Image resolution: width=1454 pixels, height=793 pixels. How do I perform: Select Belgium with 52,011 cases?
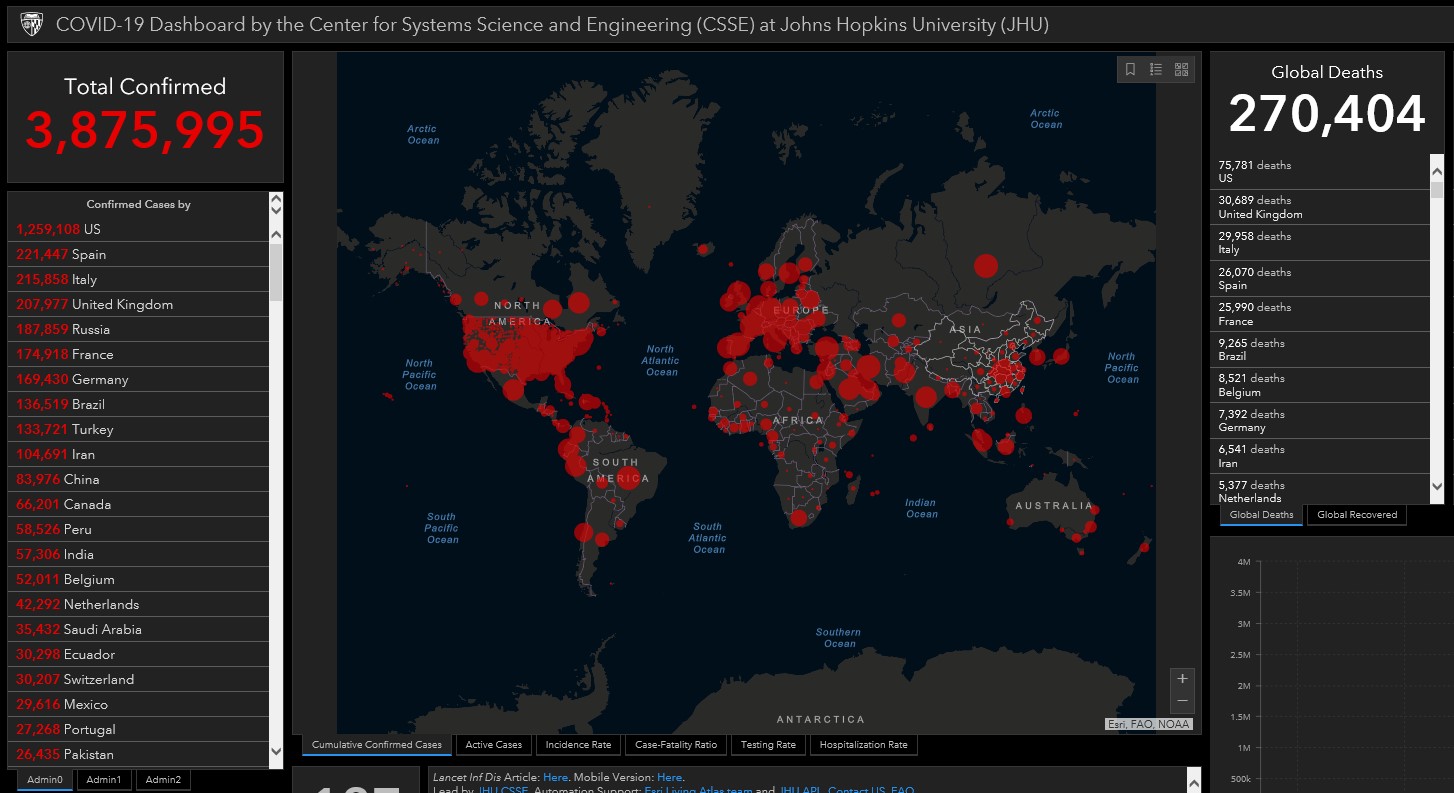[x=138, y=579]
